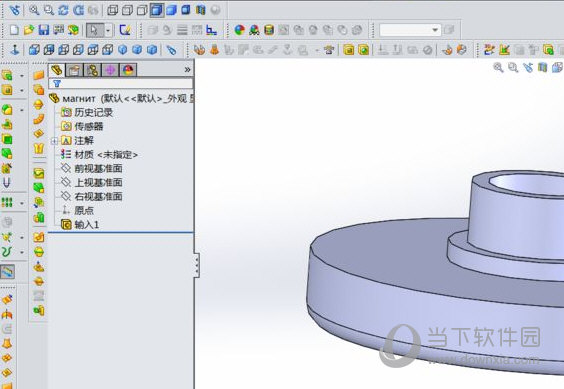
Task: Click the panel splitter collapse handle
Action: click(197, 265)
